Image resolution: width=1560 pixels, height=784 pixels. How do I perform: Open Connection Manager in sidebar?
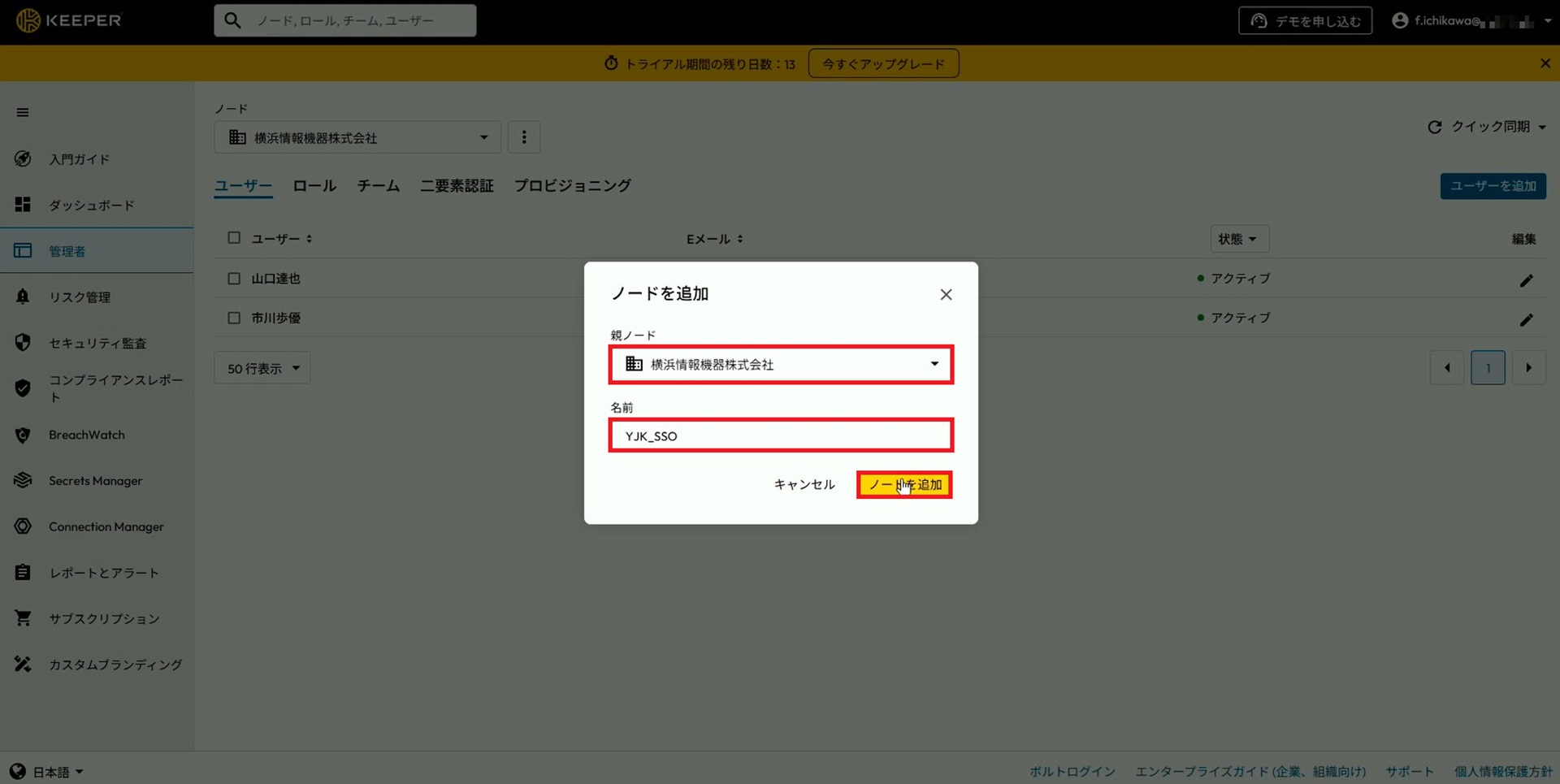[x=106, y=527]
